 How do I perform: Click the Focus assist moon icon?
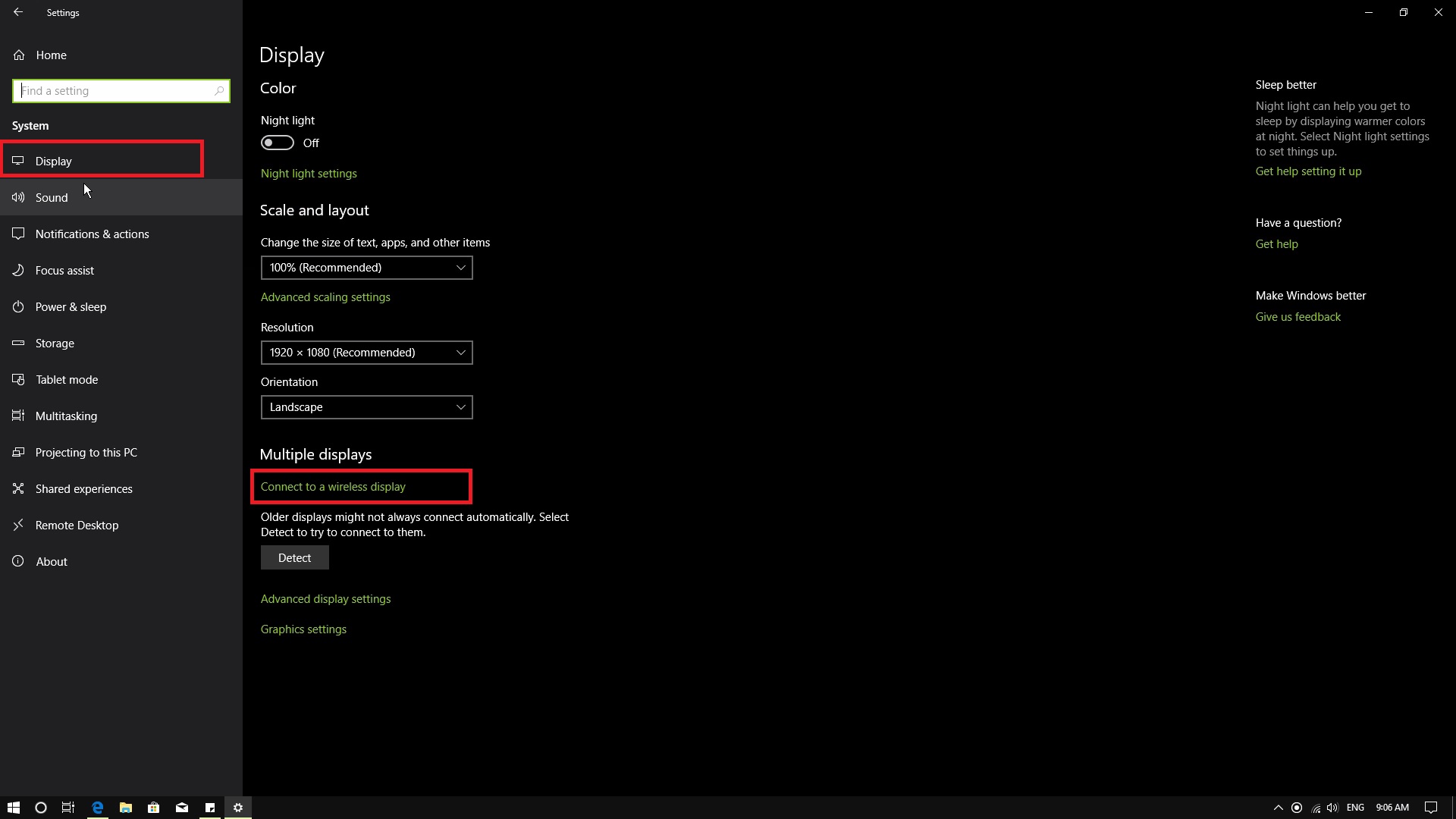pos(19,271)
